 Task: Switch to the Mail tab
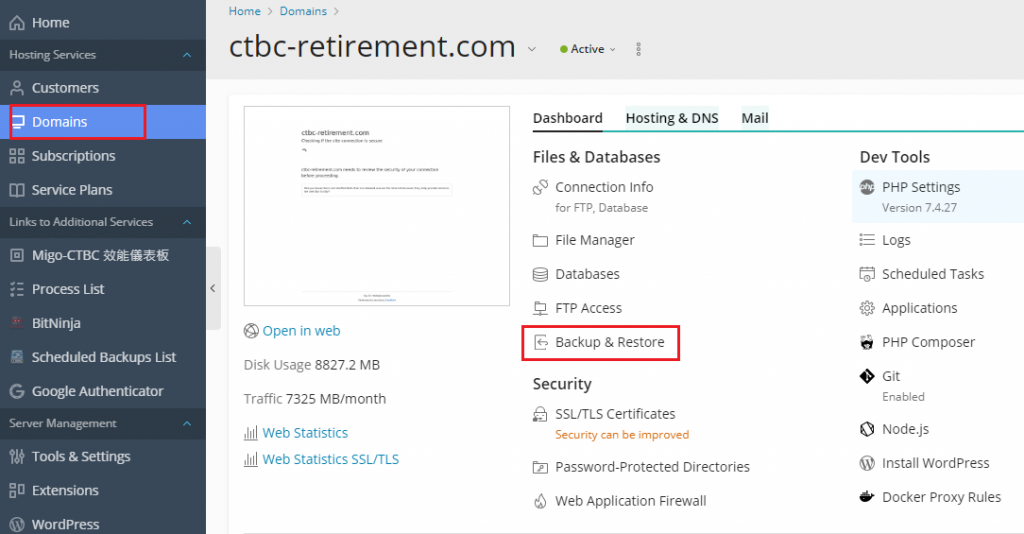click(755, 118)
